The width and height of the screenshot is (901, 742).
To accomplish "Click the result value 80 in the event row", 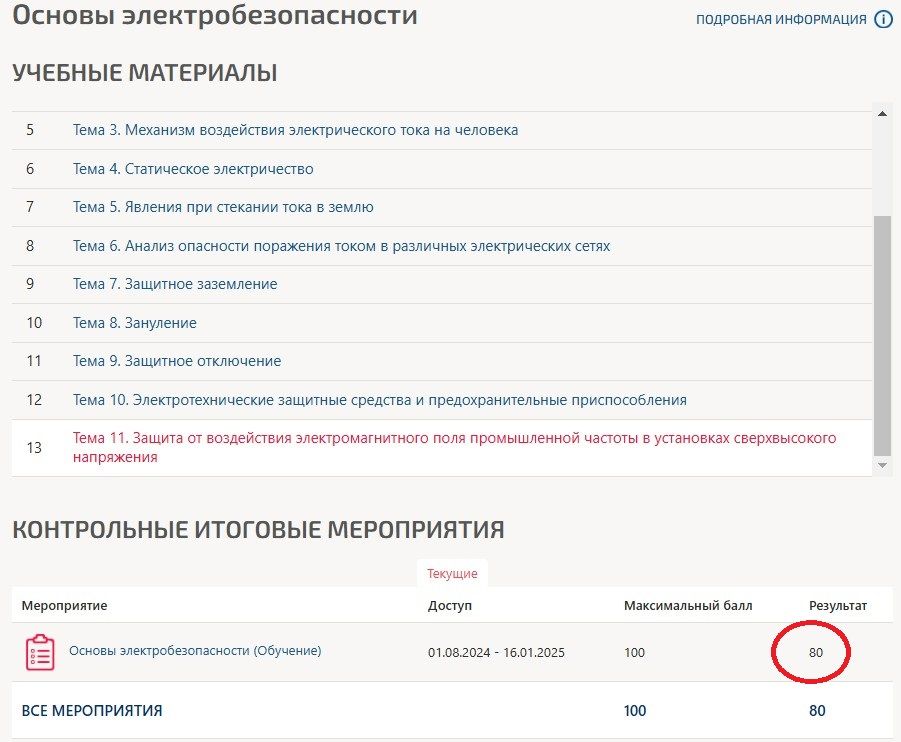I will pos(816,653).
